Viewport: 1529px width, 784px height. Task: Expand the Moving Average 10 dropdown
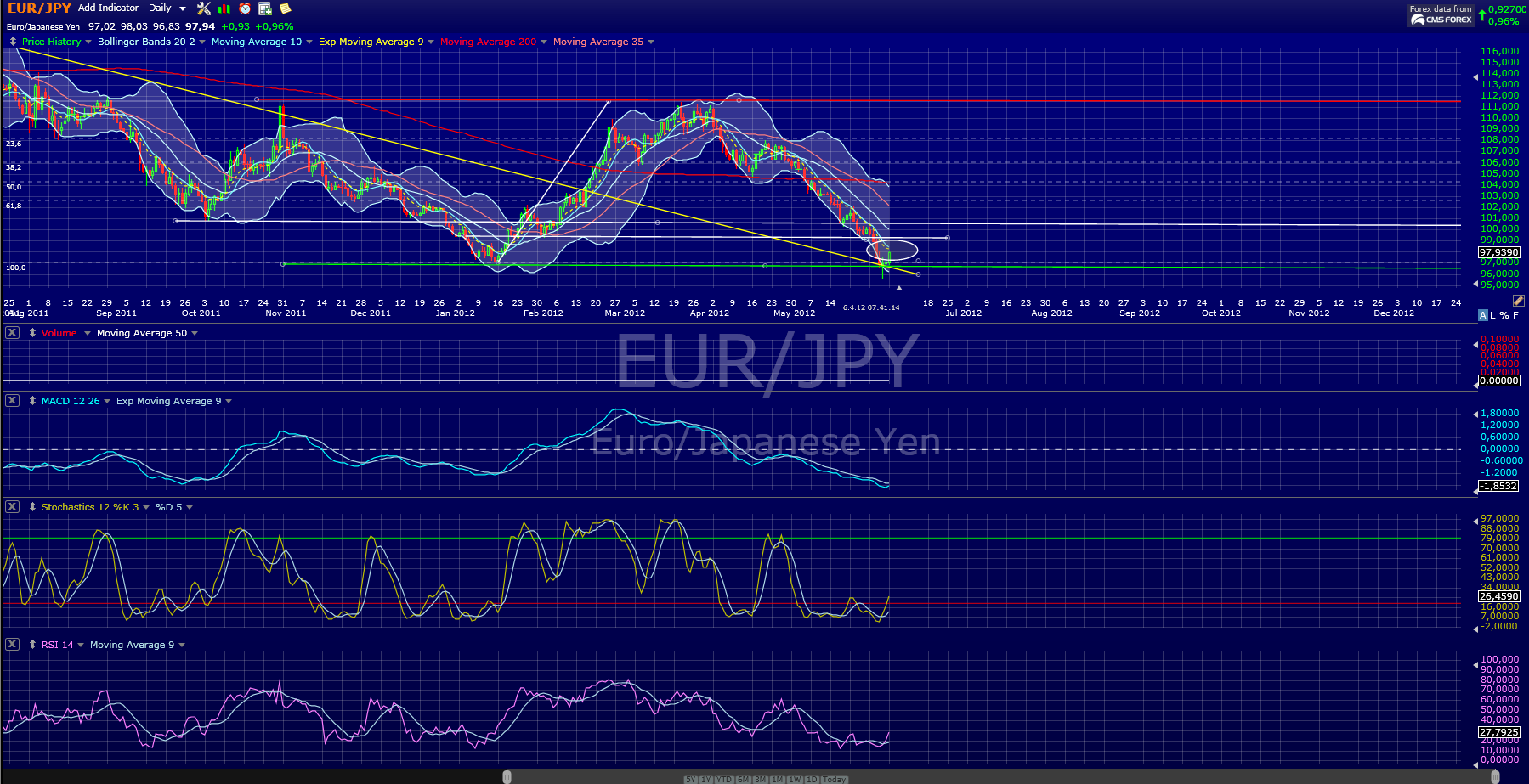[309, 42]
